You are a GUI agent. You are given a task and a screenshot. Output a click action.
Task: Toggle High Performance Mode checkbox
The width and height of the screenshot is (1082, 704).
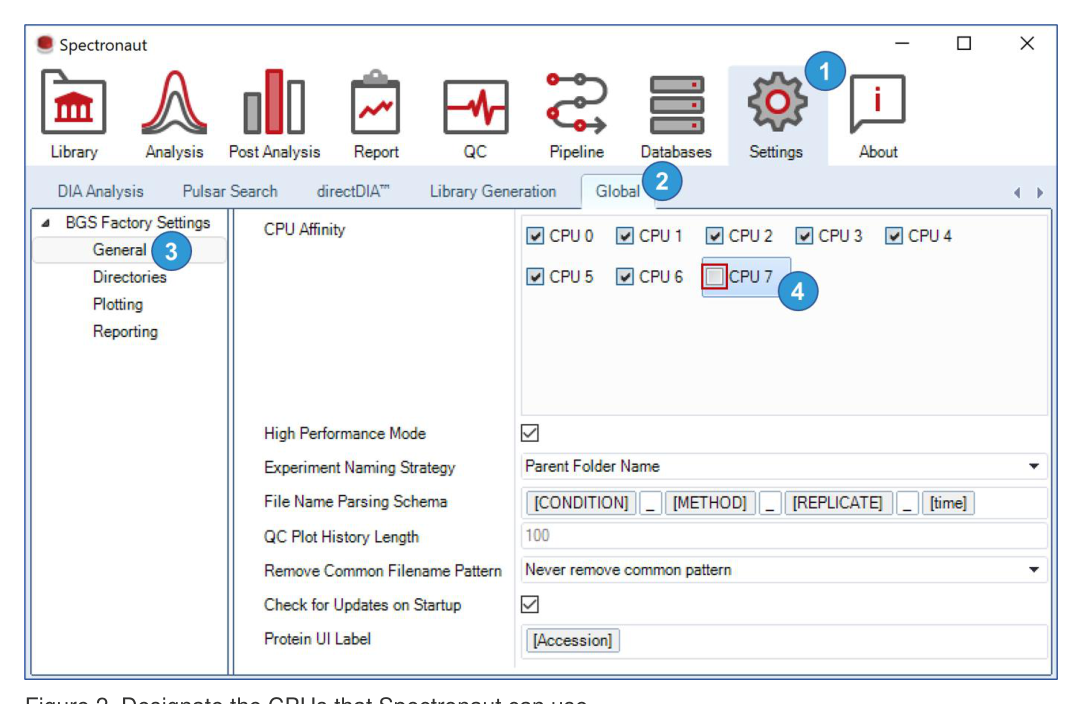click(530, 433)
